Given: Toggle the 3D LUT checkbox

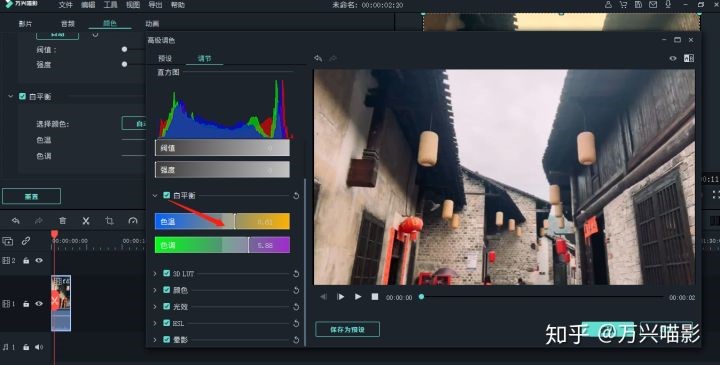Looking at the screenshot, I should 167,273.
